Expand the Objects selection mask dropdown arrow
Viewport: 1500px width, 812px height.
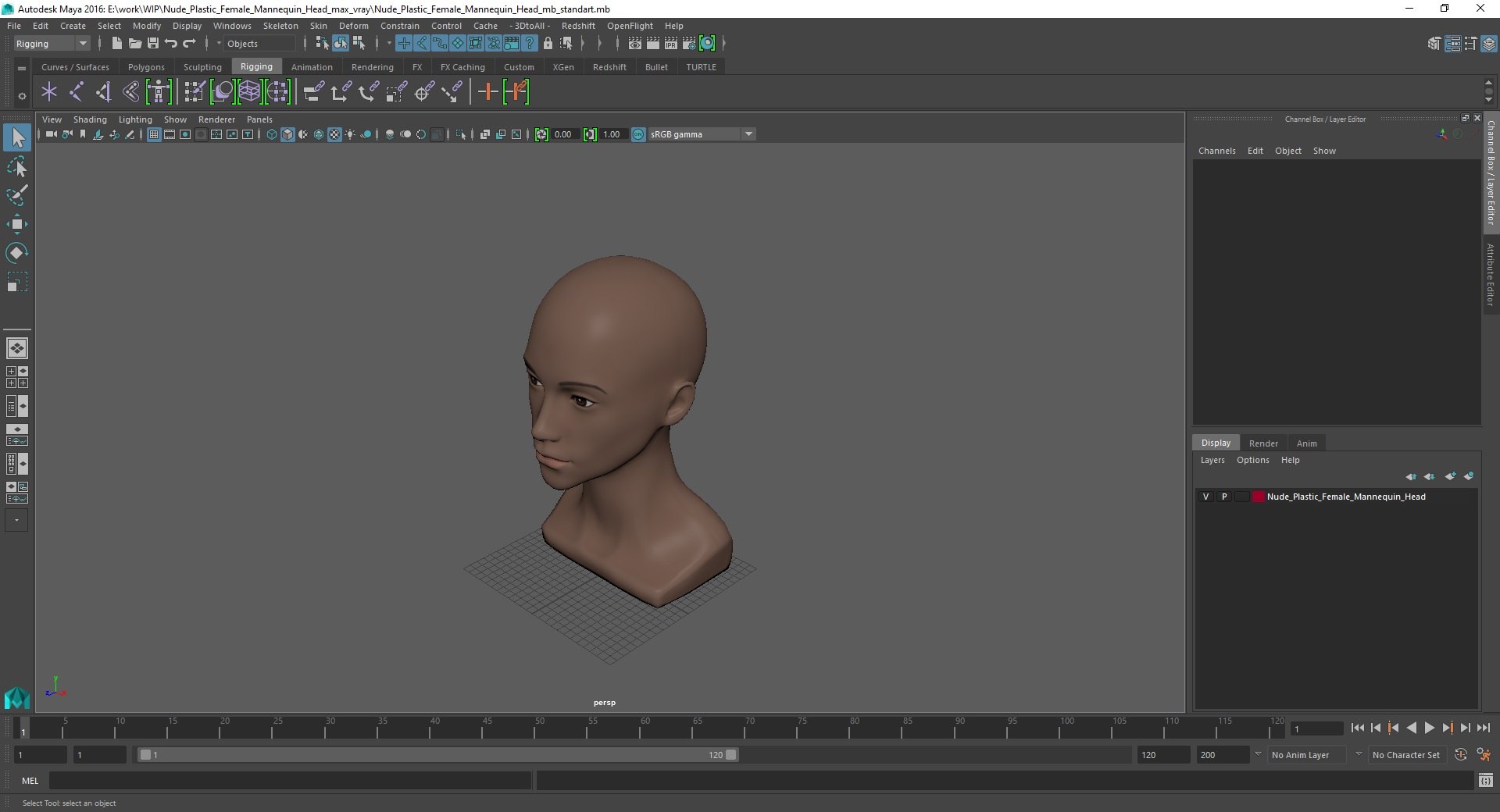click(219, 44)
